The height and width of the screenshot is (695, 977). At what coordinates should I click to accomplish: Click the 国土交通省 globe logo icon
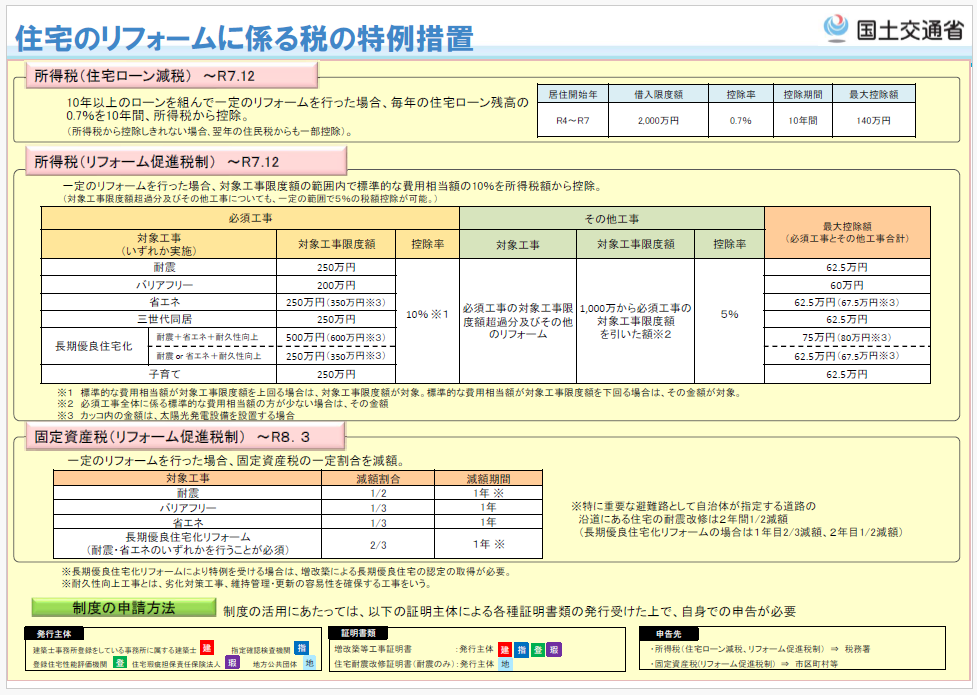(836, 29)
